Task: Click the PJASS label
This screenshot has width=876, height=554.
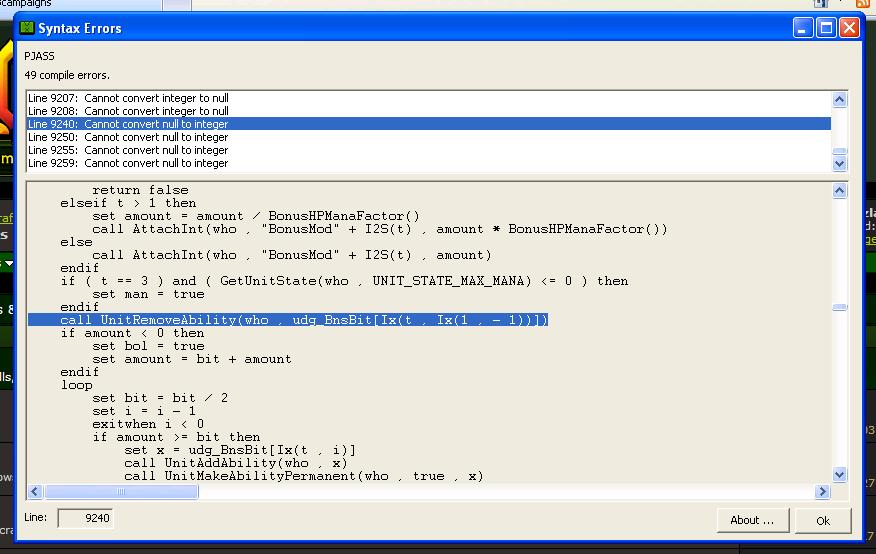Action: pos(39,56)
